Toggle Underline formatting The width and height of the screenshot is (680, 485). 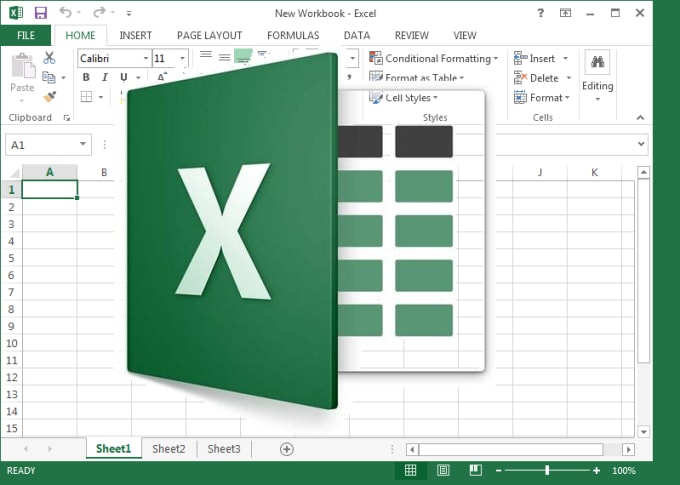[x=124, y=78]
